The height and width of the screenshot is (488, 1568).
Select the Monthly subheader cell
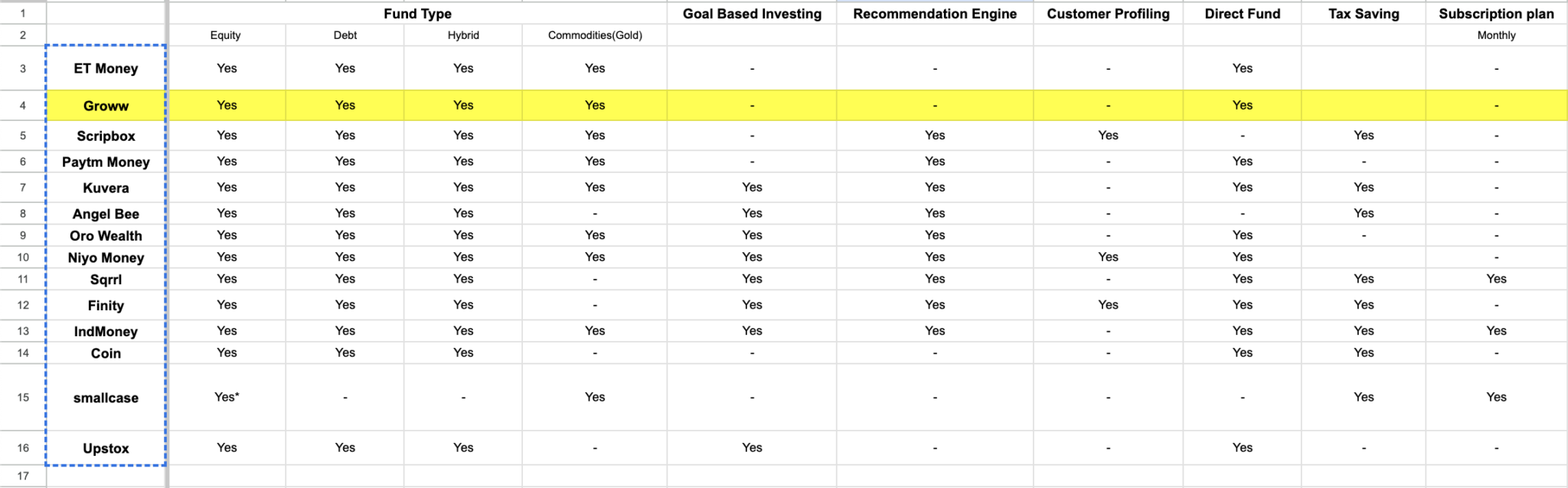(x=1496, y=35)
